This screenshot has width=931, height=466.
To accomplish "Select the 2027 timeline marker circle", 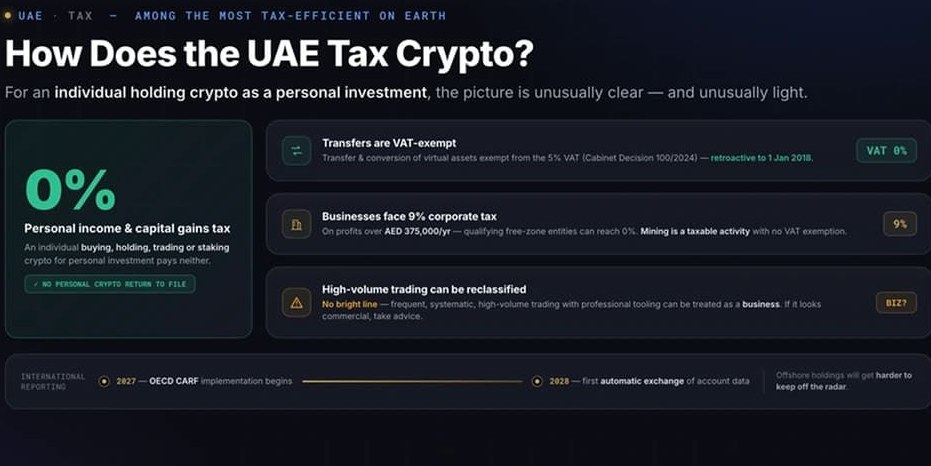I will coord(104,381).
